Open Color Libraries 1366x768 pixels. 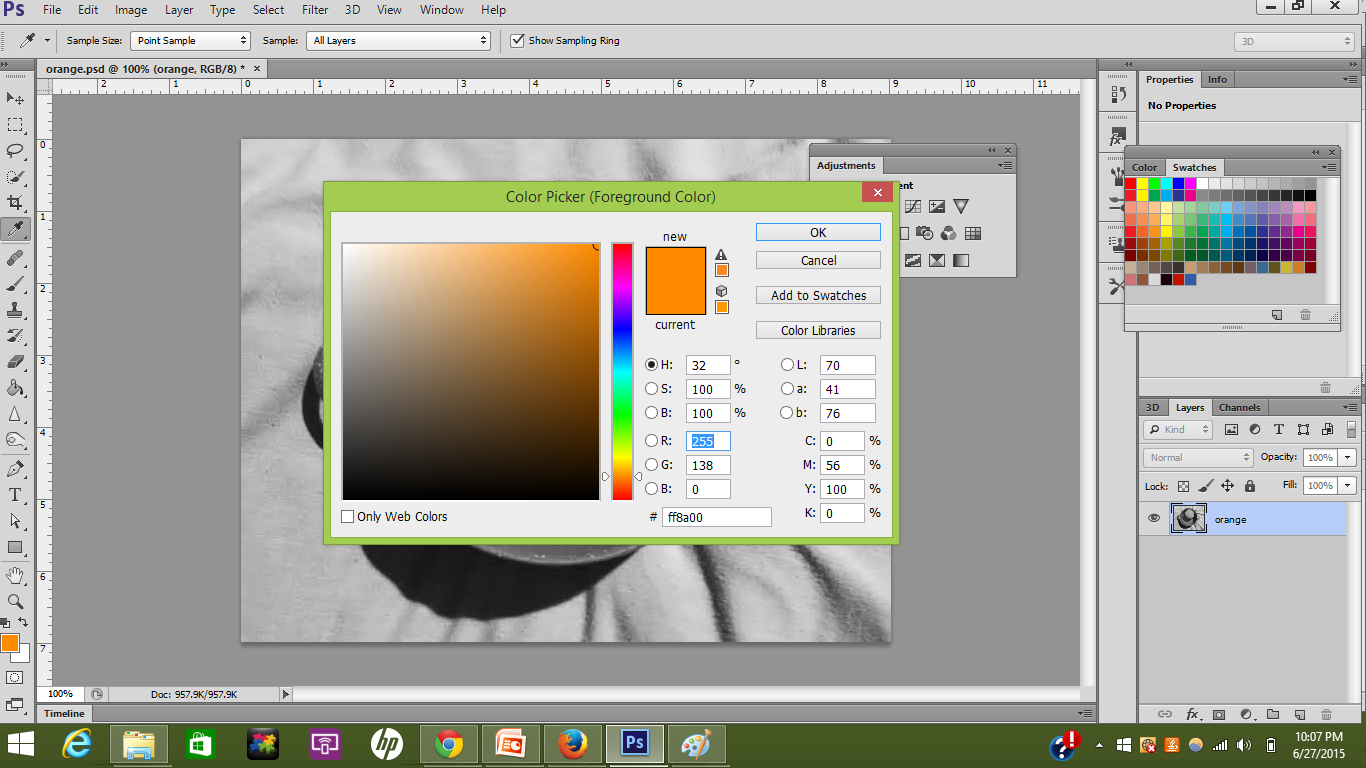point(818,330)
